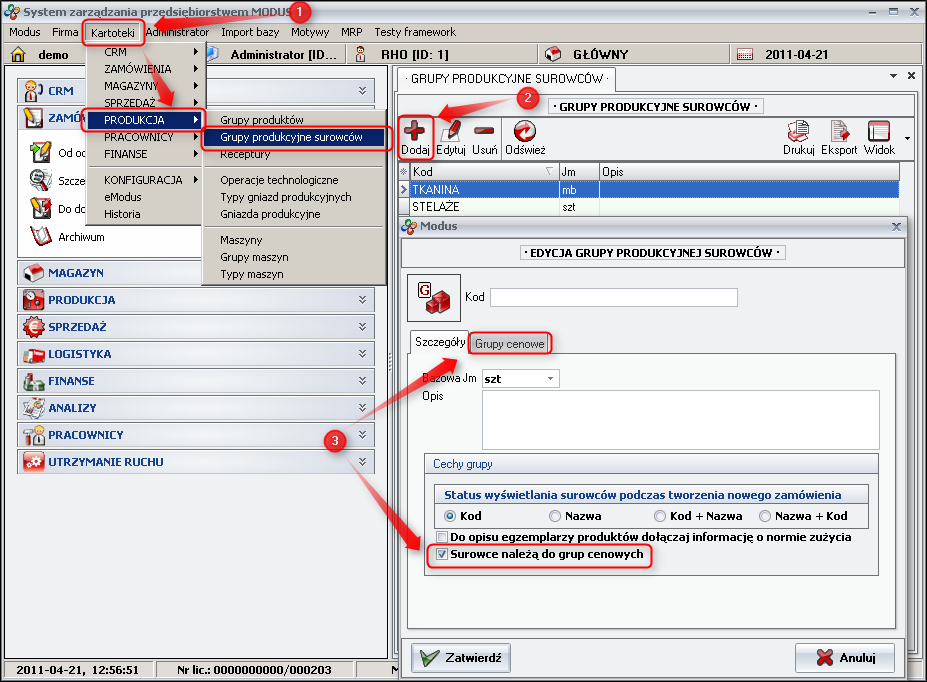927x682 pixels.
Task: Select the Kod + Nazwa radio option
Action: pos(660,516)
